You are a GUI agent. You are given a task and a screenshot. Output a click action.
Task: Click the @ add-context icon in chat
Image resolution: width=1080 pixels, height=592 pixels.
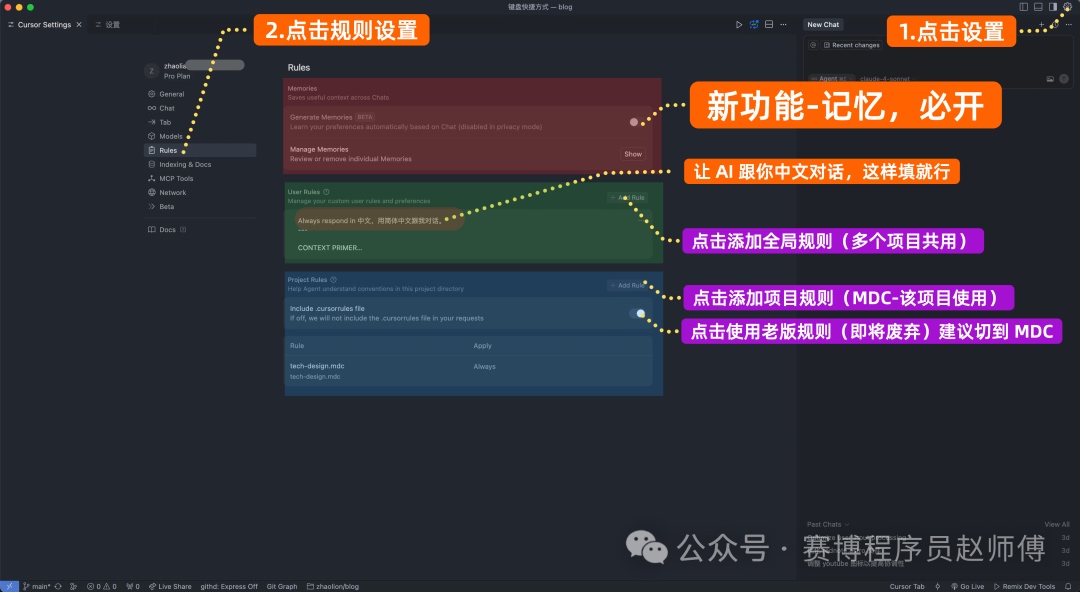813,45
